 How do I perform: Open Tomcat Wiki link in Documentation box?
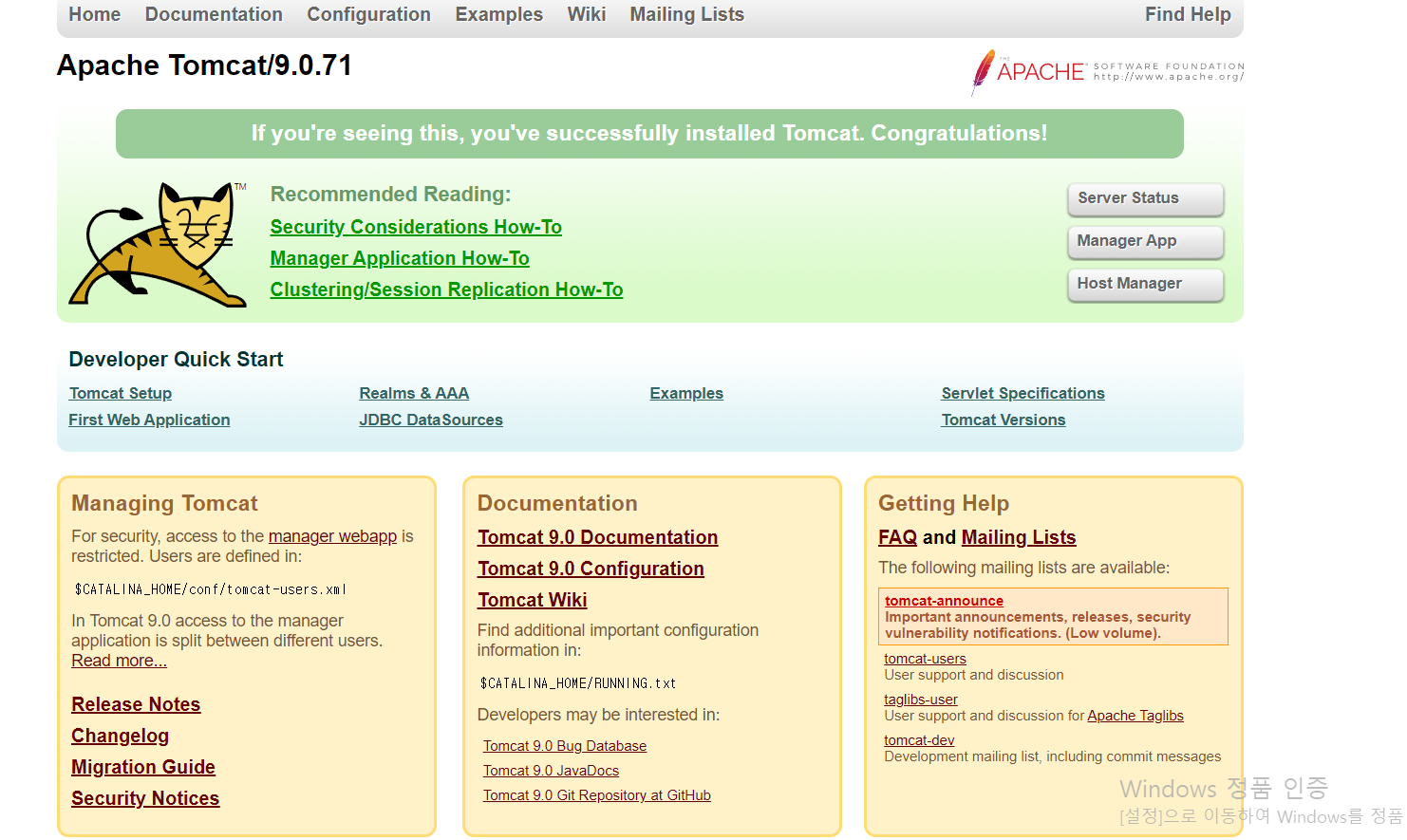533,600
